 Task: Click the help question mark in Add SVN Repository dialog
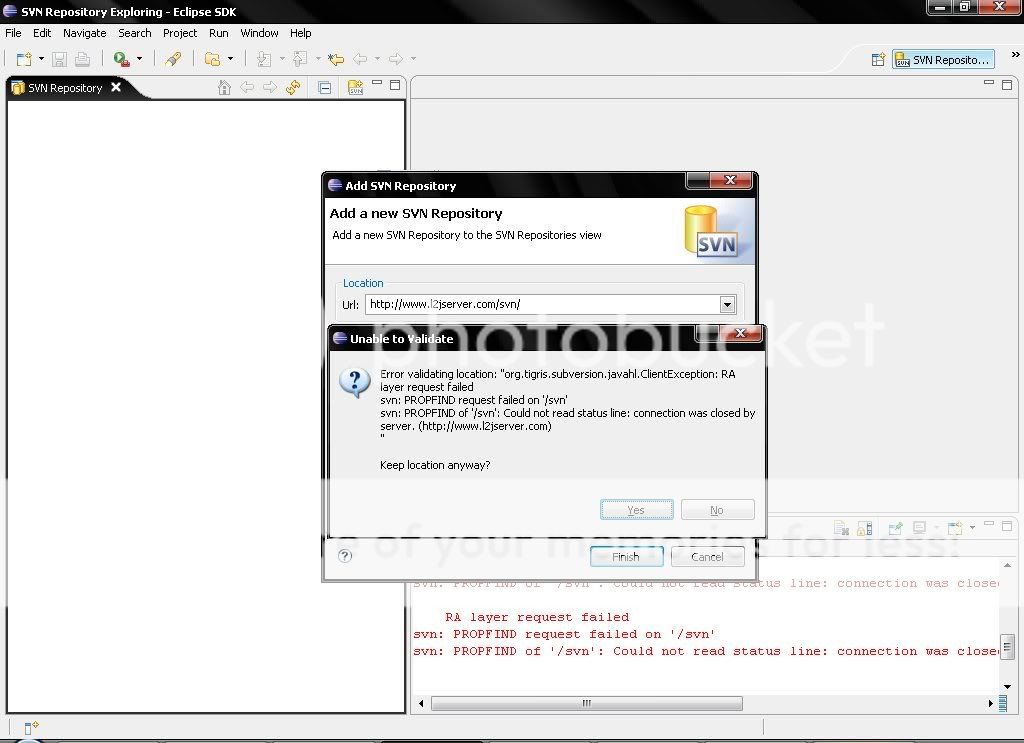pos(345,556)
